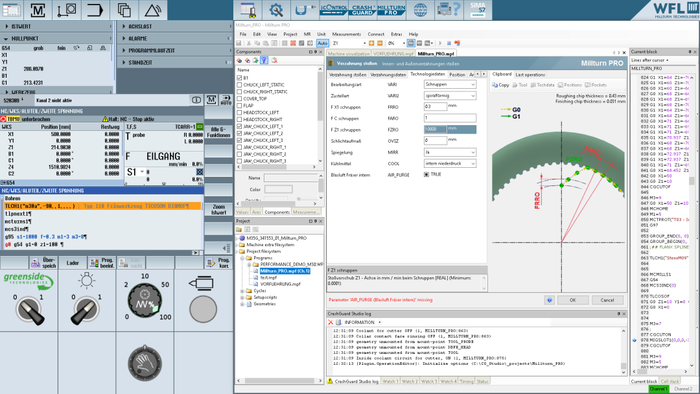
Task: Open the wrench settings gear icon
Action: pyautogui.click(x=276, y=10)
